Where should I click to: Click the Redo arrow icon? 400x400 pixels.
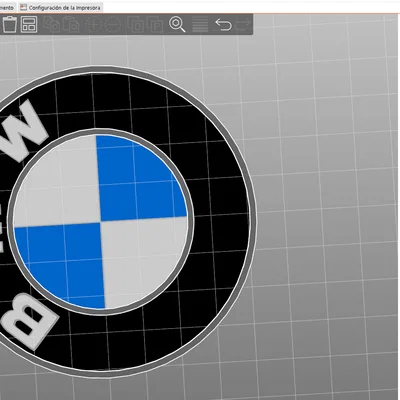(x=243, y=24)
